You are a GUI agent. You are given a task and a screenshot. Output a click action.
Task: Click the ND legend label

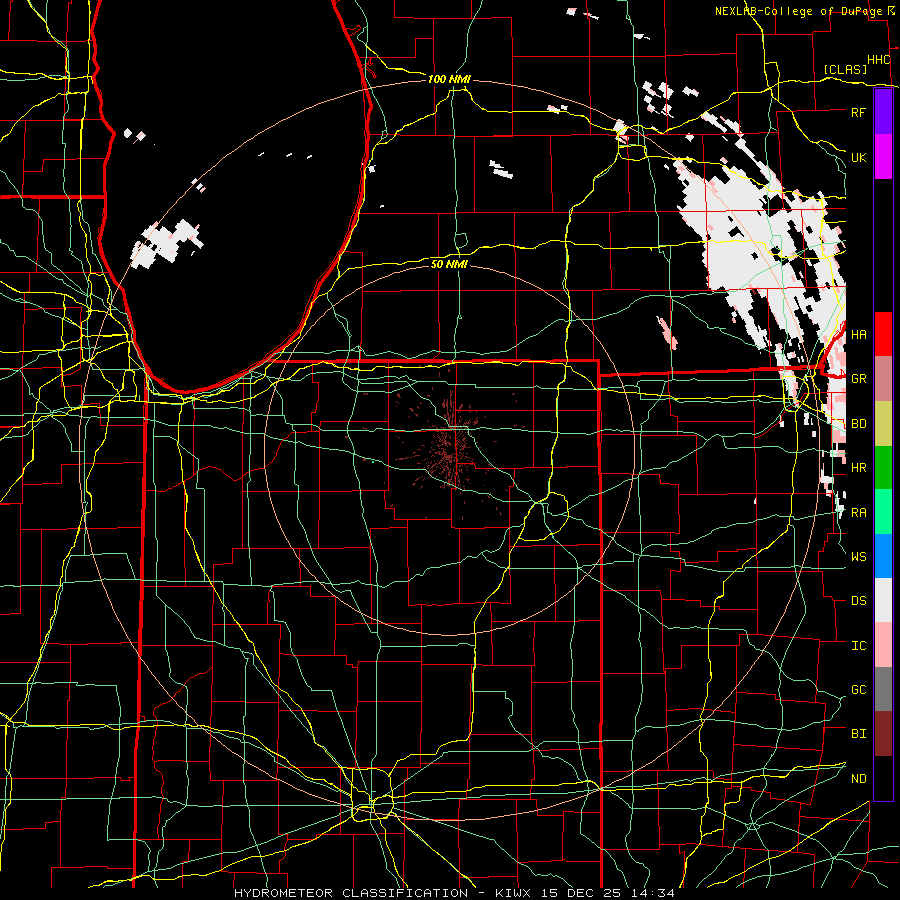click(858, 779)
